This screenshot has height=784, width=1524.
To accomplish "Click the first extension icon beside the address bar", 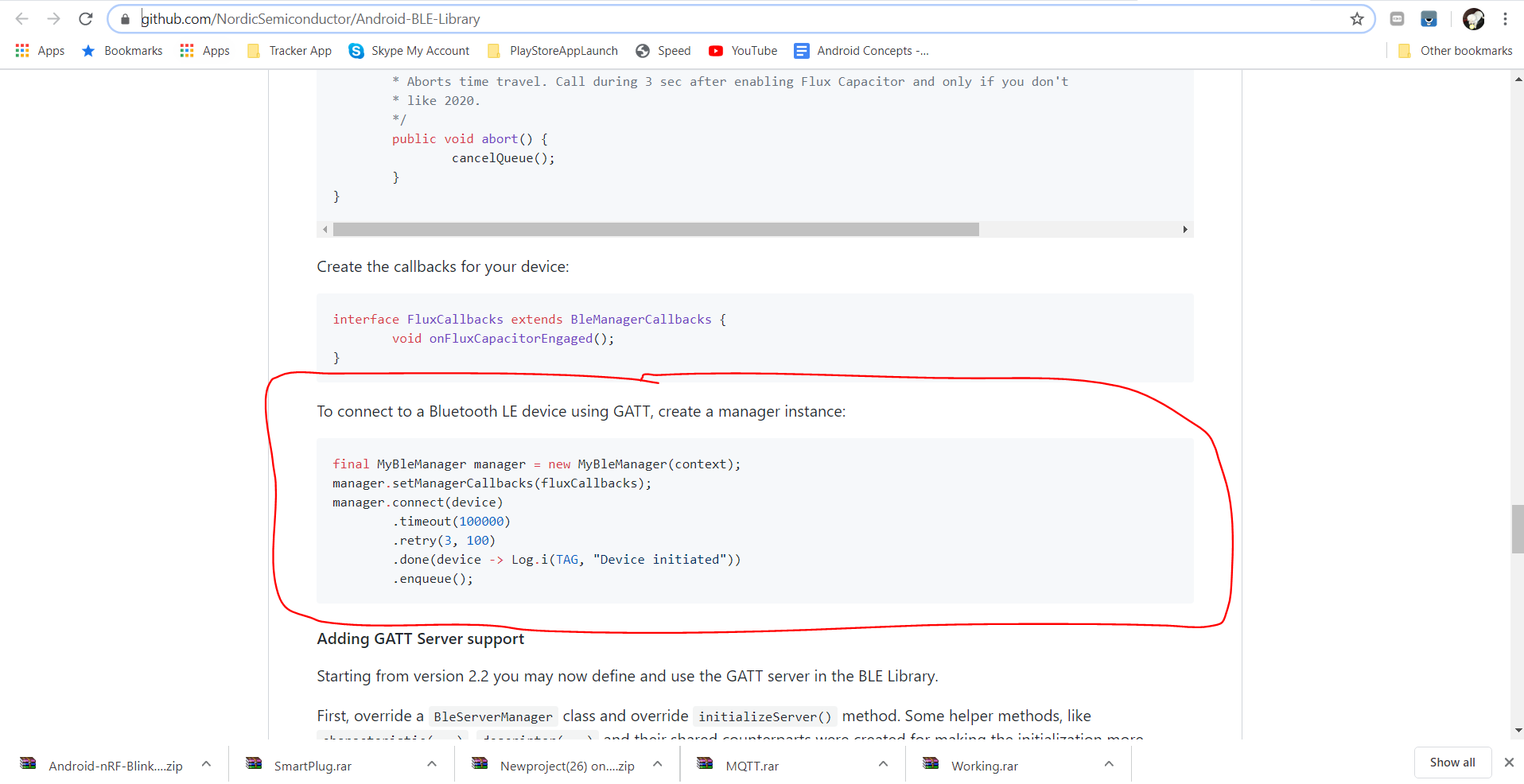I will click(1397, 18).
